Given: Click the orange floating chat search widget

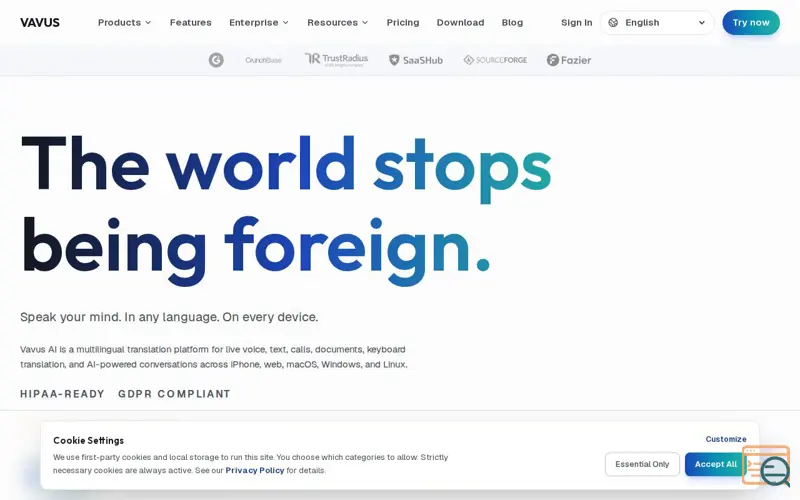Looking at the screenshot, I should (x=766, y=465).
